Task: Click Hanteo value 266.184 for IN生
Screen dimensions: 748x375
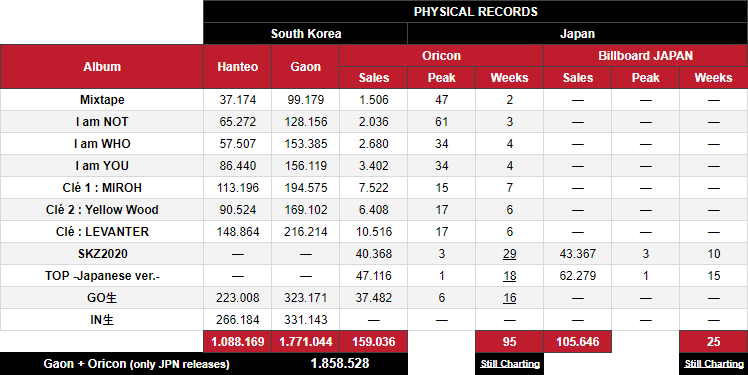Action: pos(238,320)
